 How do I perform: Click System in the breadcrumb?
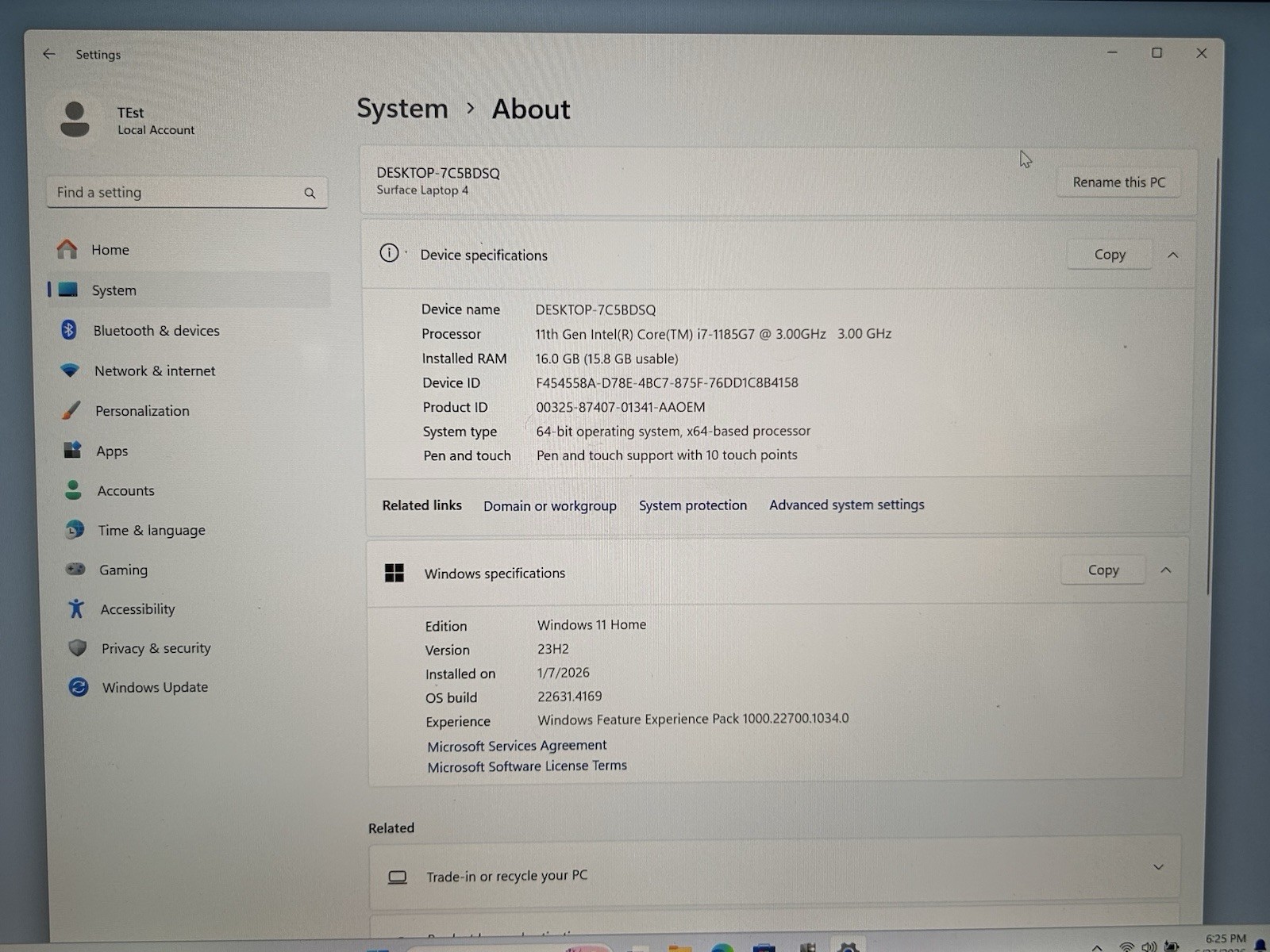tap(402, 109)
